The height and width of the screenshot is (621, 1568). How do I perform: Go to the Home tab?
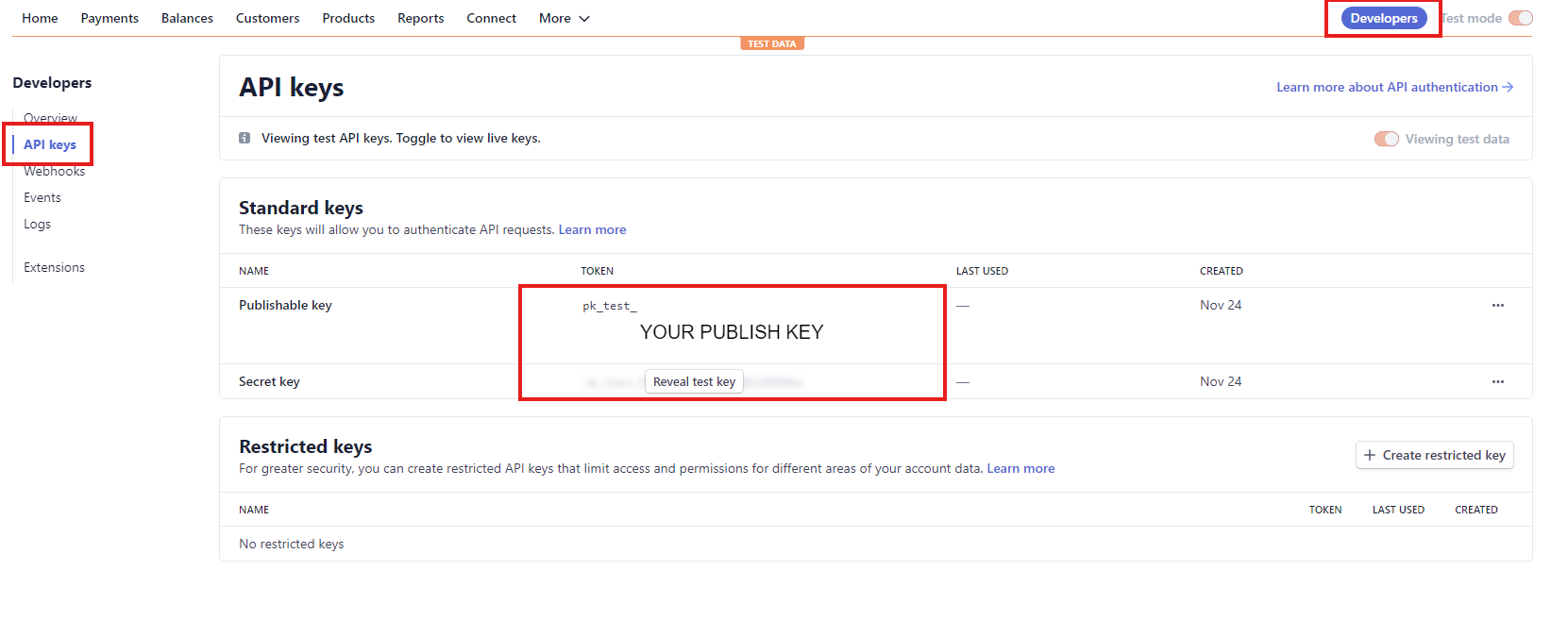pos(40,18)
